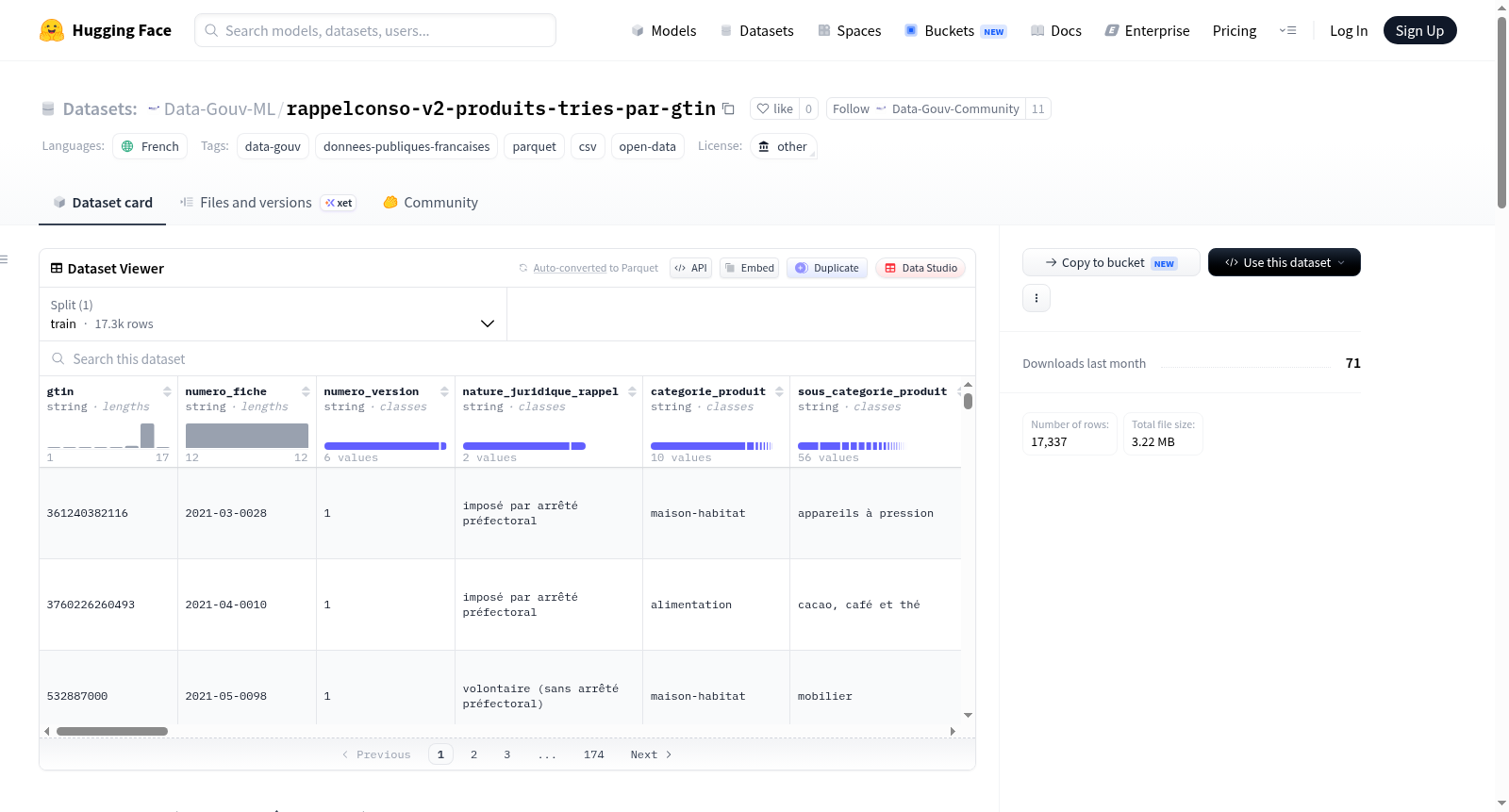
Task: Select the csv tag
Action: tap(588, 146)
